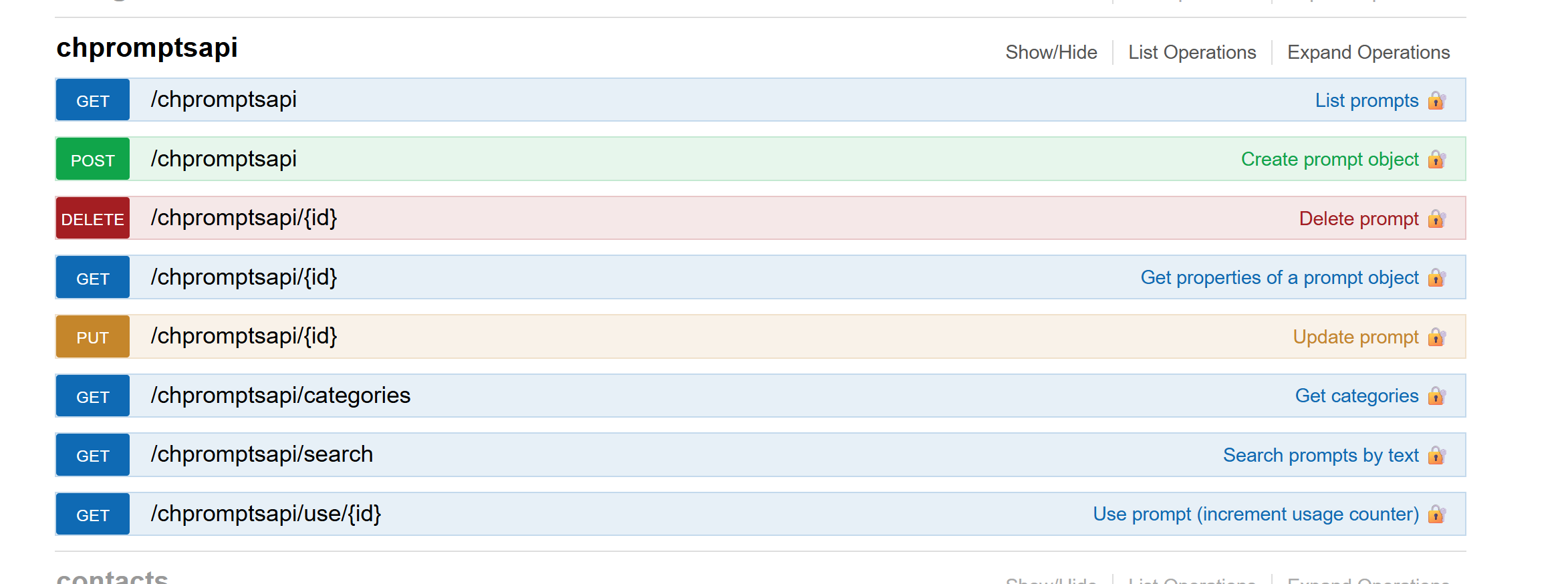The image size is (1568, 584).
Task: Click lock icon on the Use prompt row
Action: click(1436, 515)
